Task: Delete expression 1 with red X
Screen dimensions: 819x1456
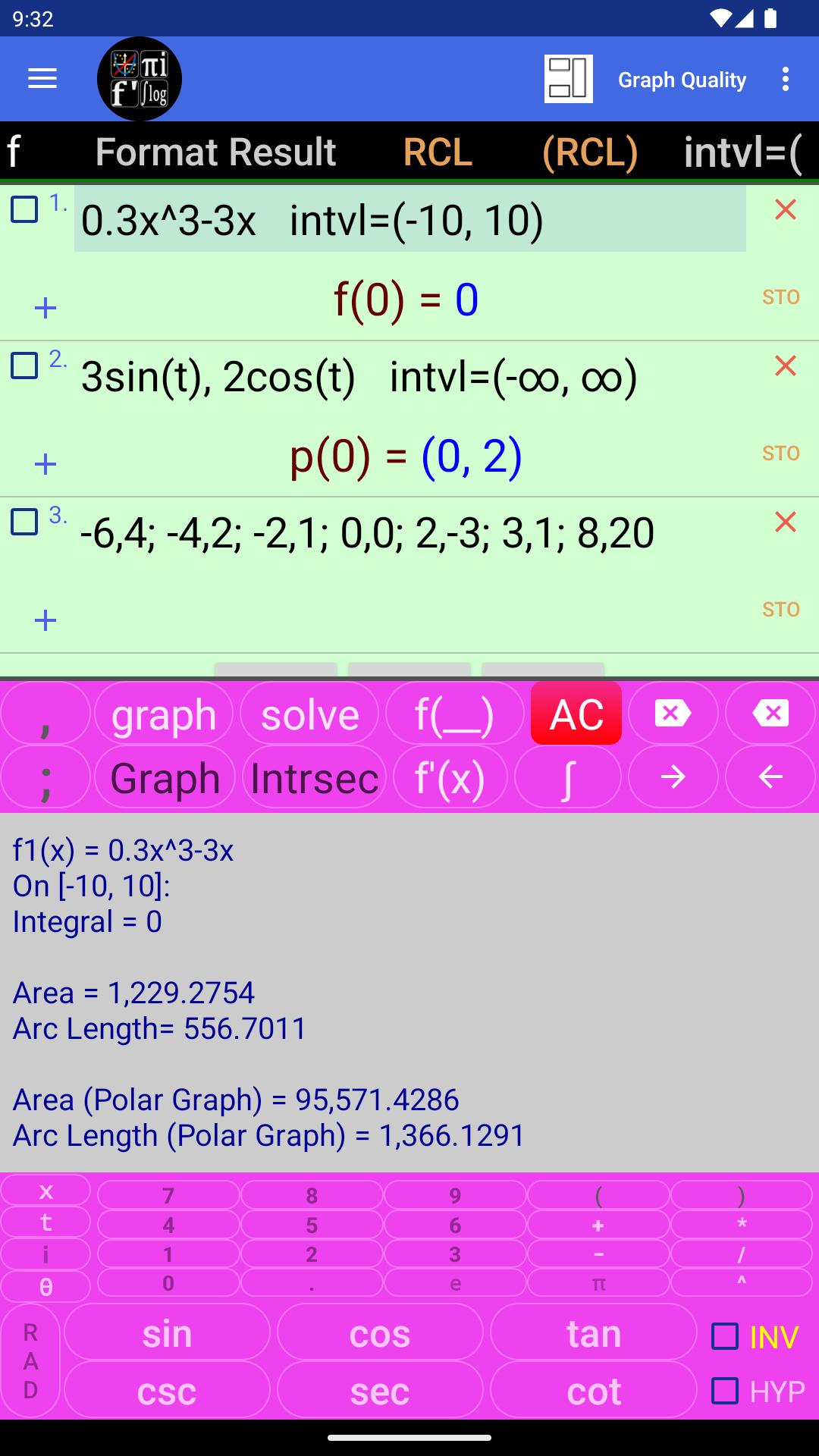Action: tap(786, 210)
